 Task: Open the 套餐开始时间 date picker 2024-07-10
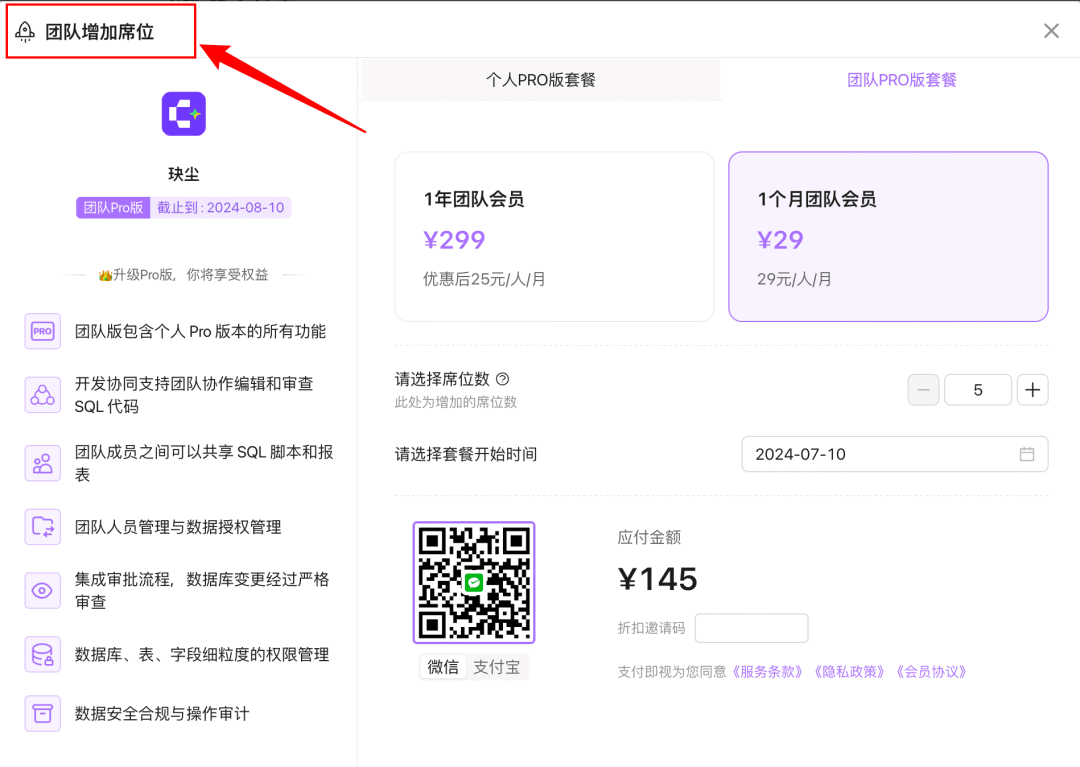(x=895, y=454)
